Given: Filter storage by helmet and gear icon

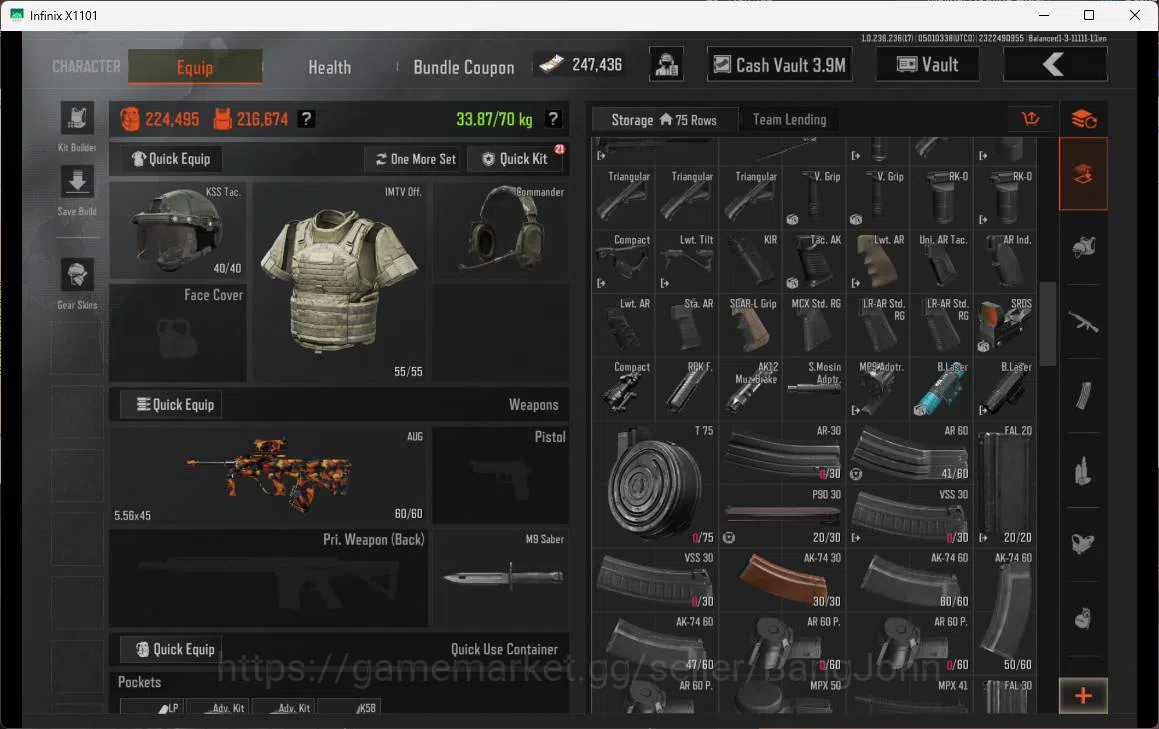Looking at the screenshot, I should (1084, 248).
